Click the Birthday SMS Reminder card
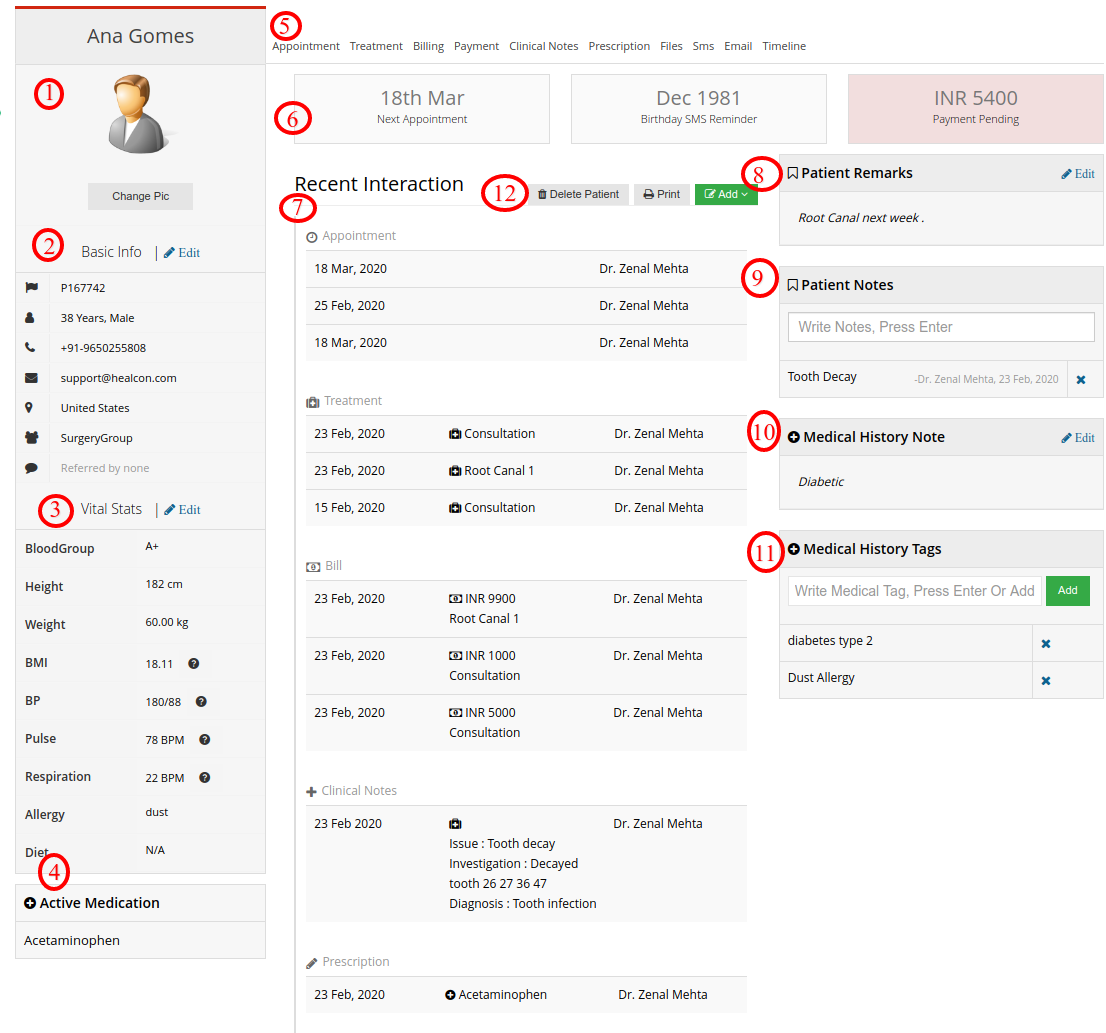 (x=698, y=109)
